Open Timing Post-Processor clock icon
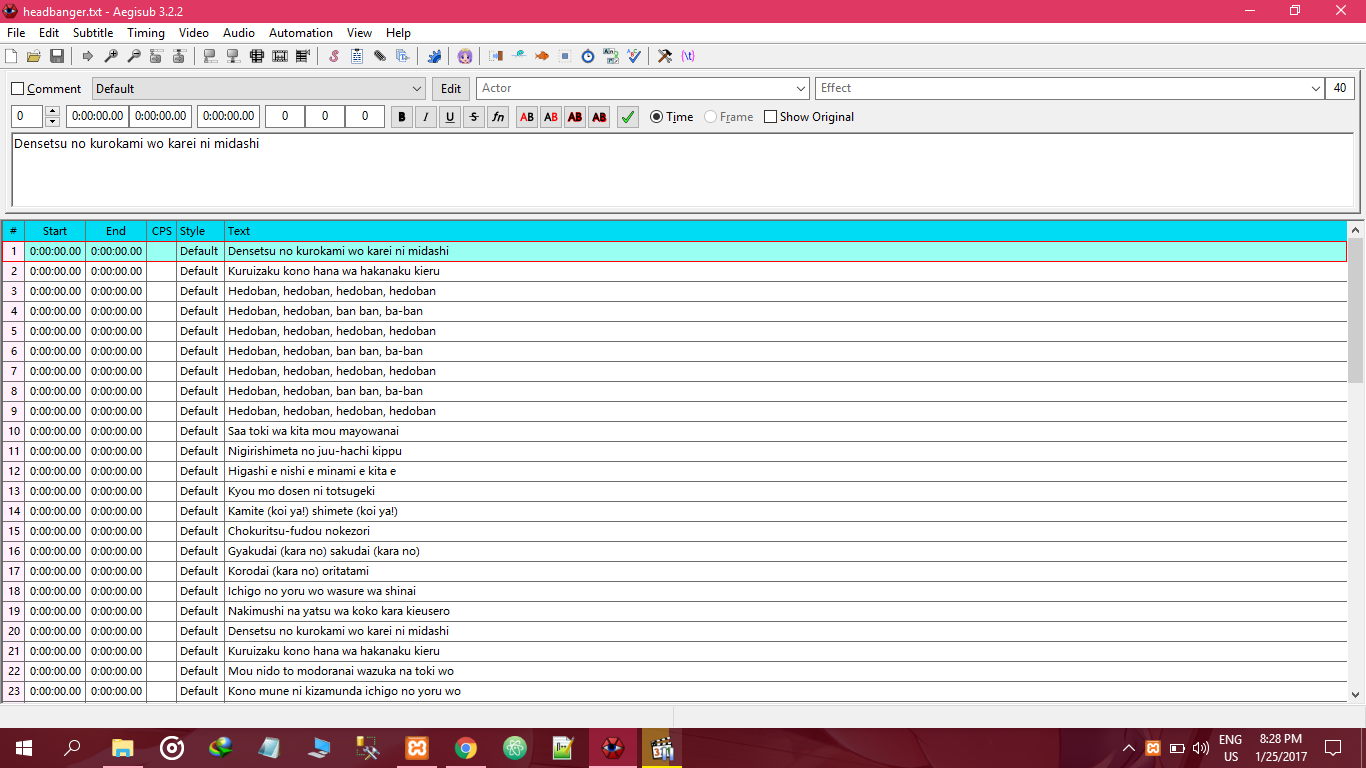 (x=588, y=56)
